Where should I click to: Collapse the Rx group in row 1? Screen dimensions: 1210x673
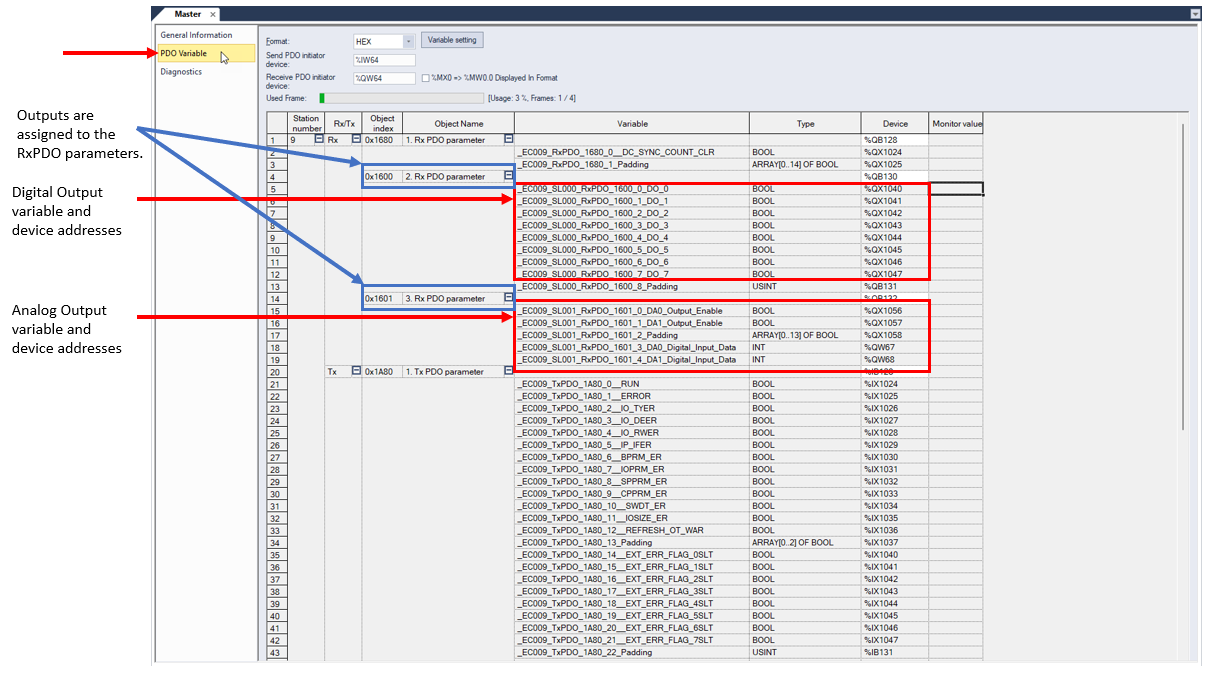click(x=356, y=139)
